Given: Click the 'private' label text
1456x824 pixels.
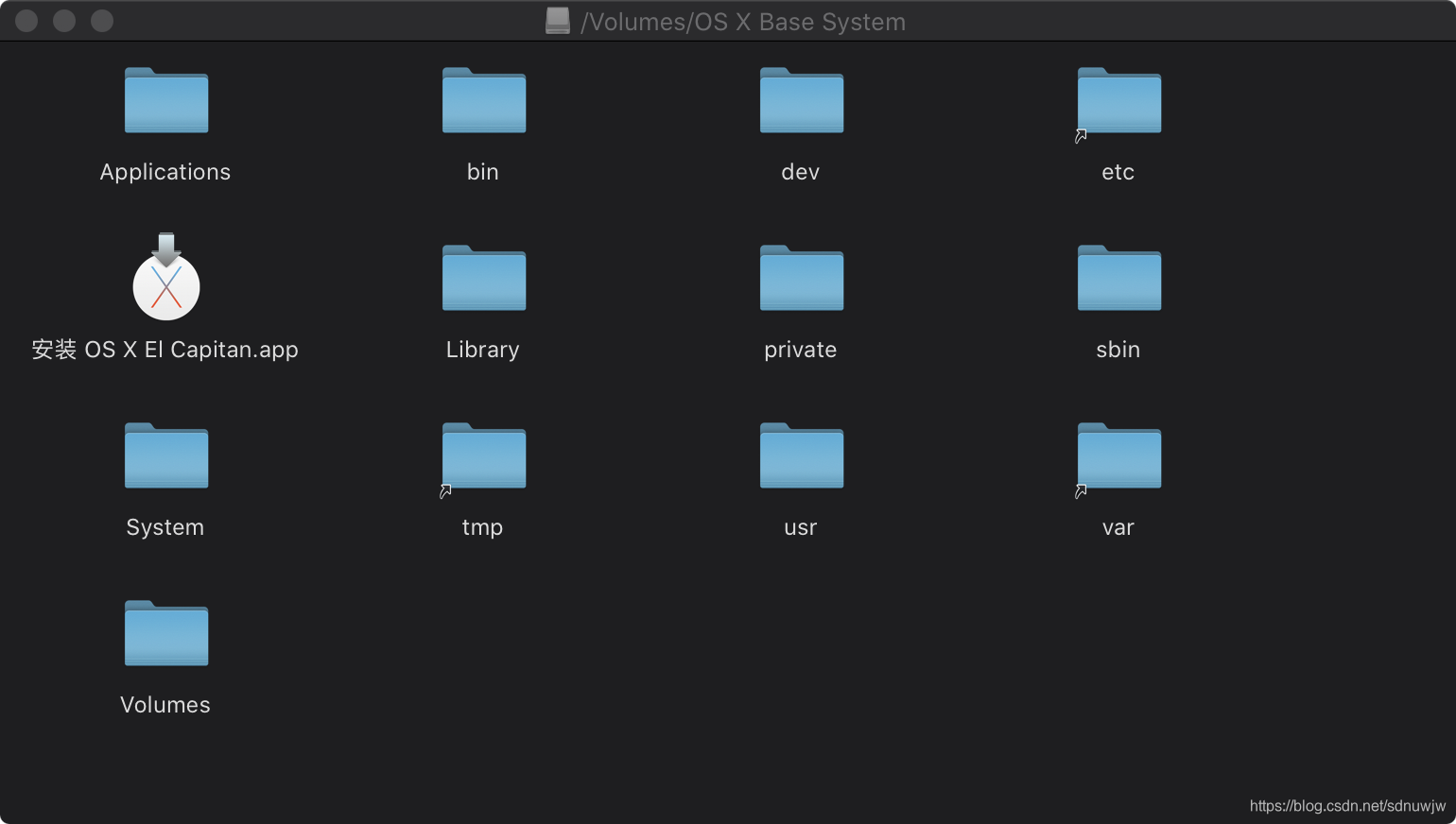Looking at the screenshot, I should pos(801,350).
